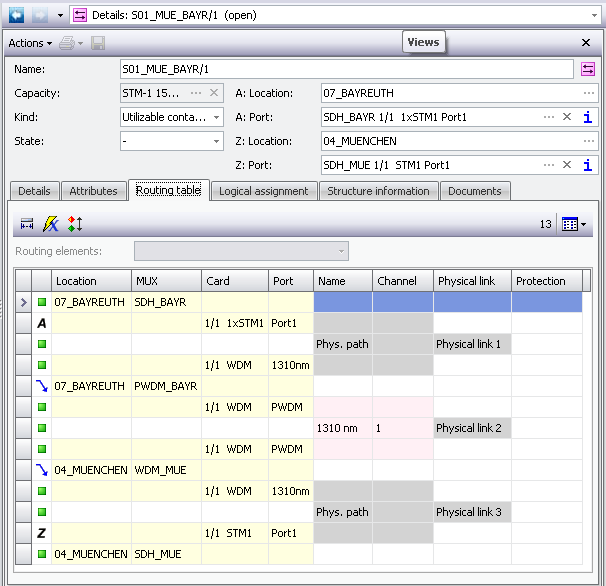Viewport: 606px width, 586px height.
Task: Click the Channel column header
Action: pos(403,281)
